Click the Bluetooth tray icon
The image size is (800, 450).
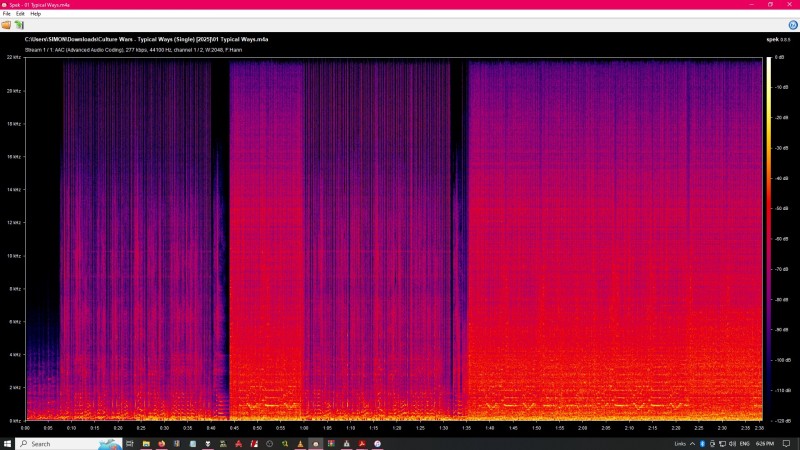point(701,443)
